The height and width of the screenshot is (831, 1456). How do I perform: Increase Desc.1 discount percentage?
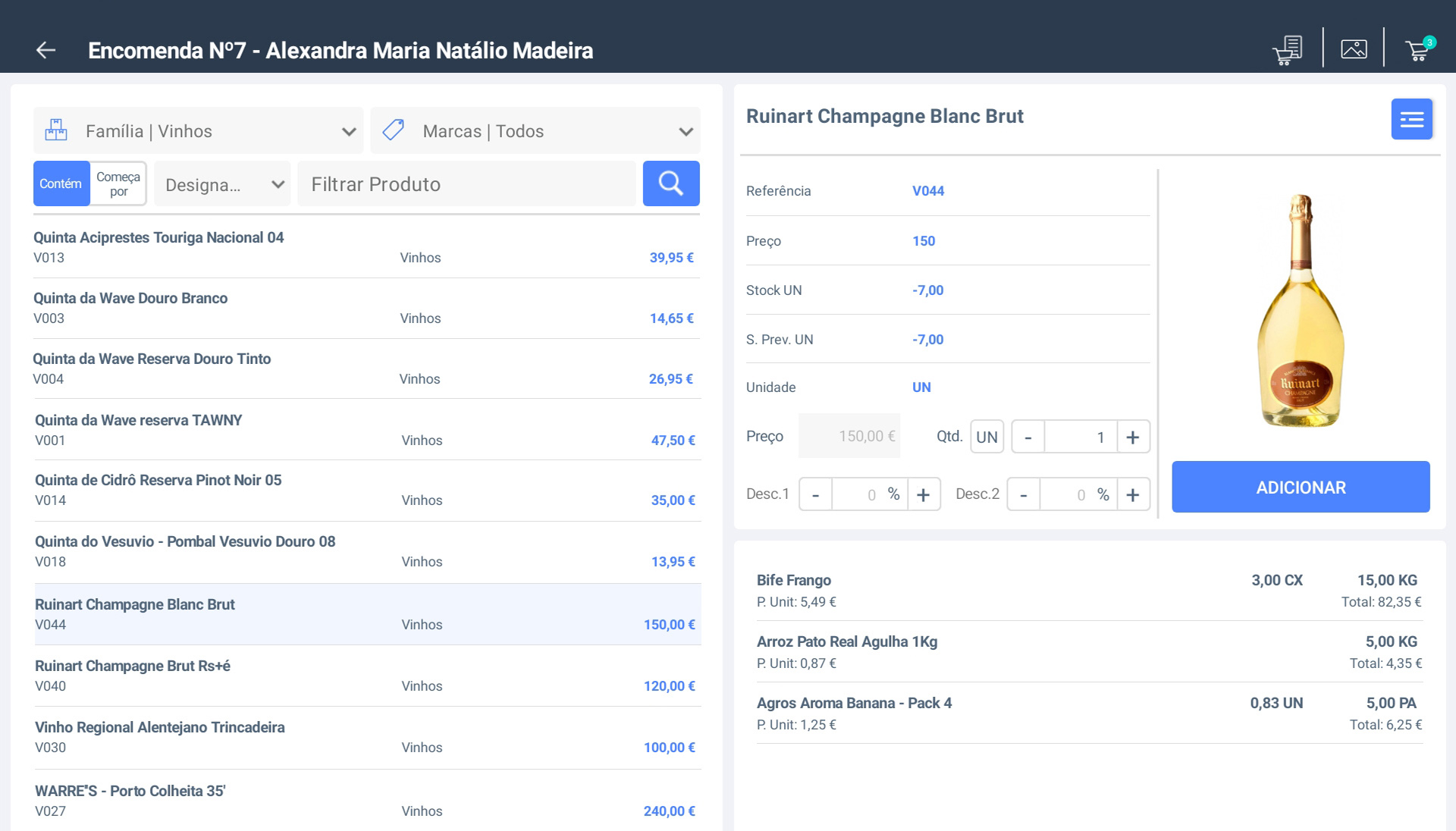[x=923, y=495]
